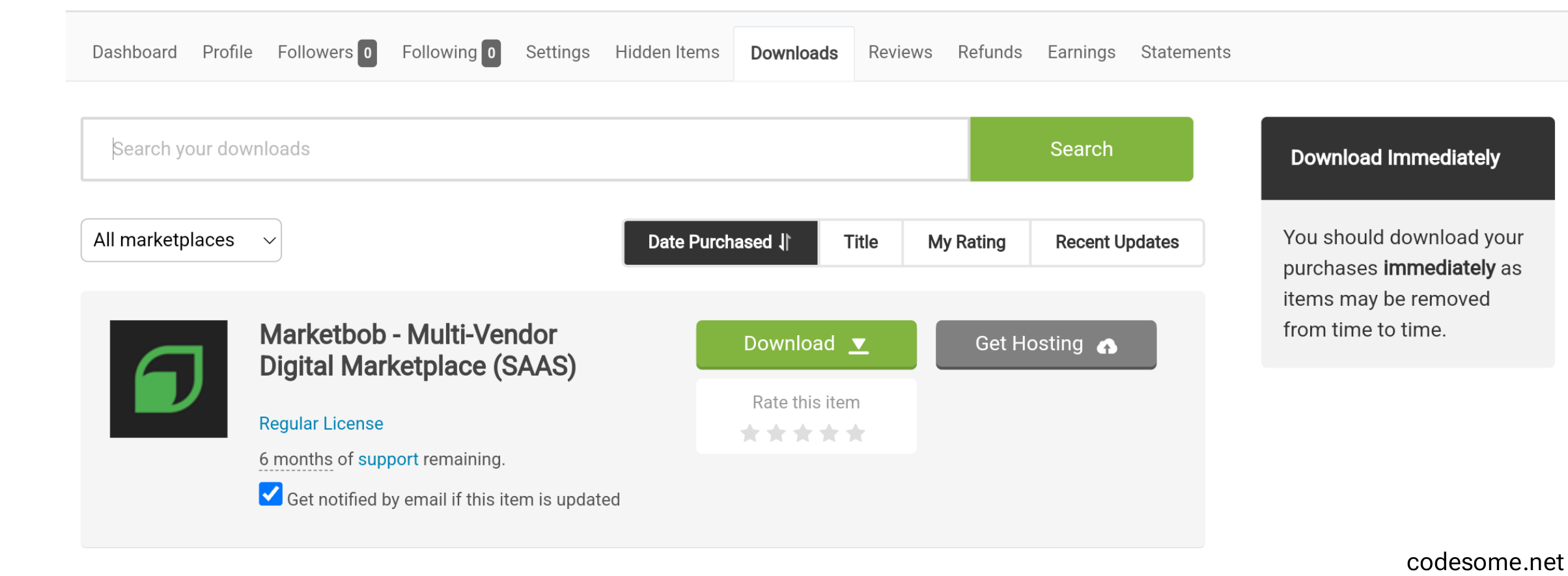Rate the item four stars
Screen dimensions: 1568x576
click(x=830, y=433)
